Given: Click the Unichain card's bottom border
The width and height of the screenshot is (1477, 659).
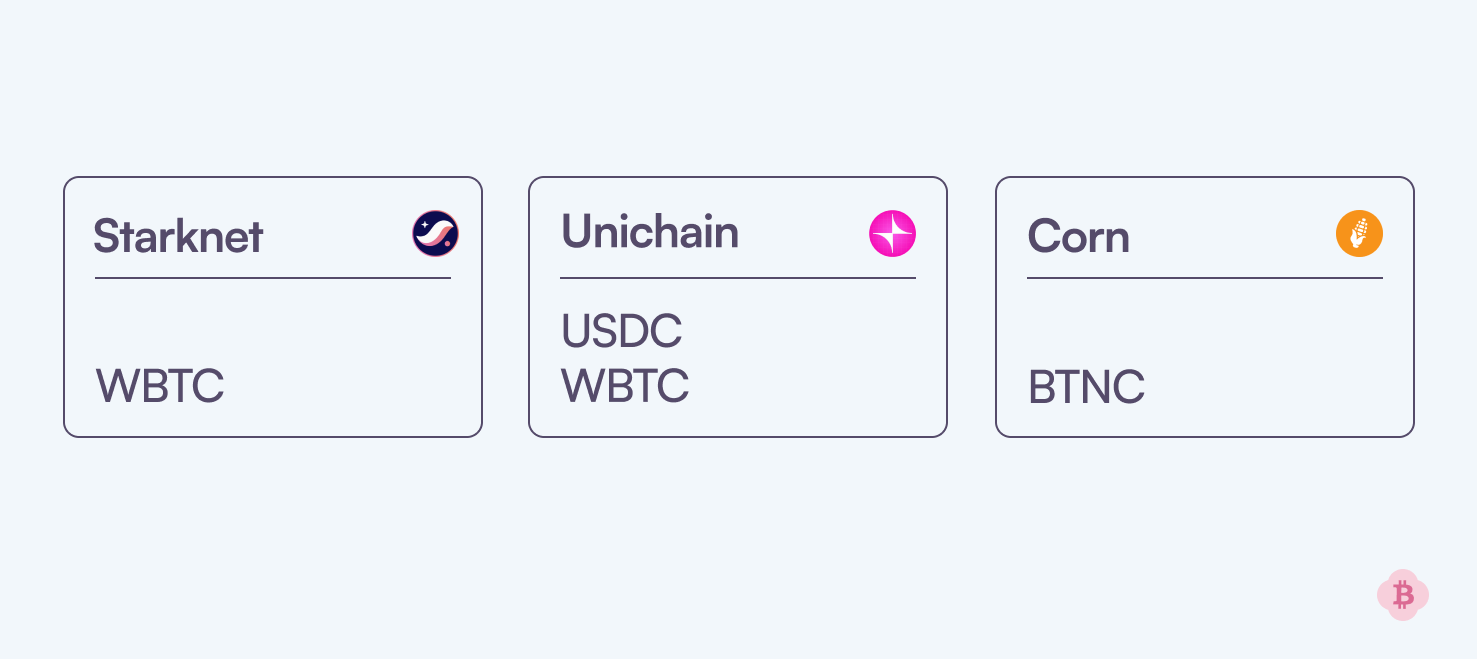Looking at the screenshot, I should (x=737, y=437).
